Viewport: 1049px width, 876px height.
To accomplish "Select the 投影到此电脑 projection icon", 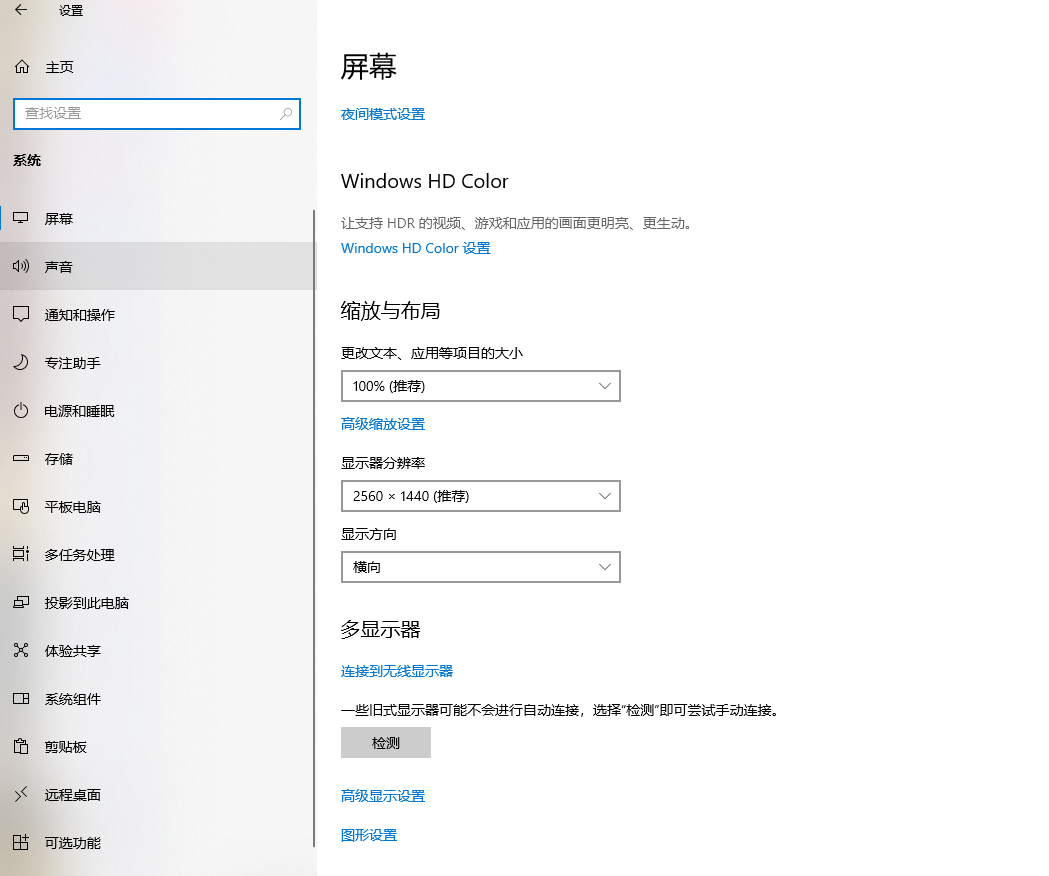I will click(22, 603).
